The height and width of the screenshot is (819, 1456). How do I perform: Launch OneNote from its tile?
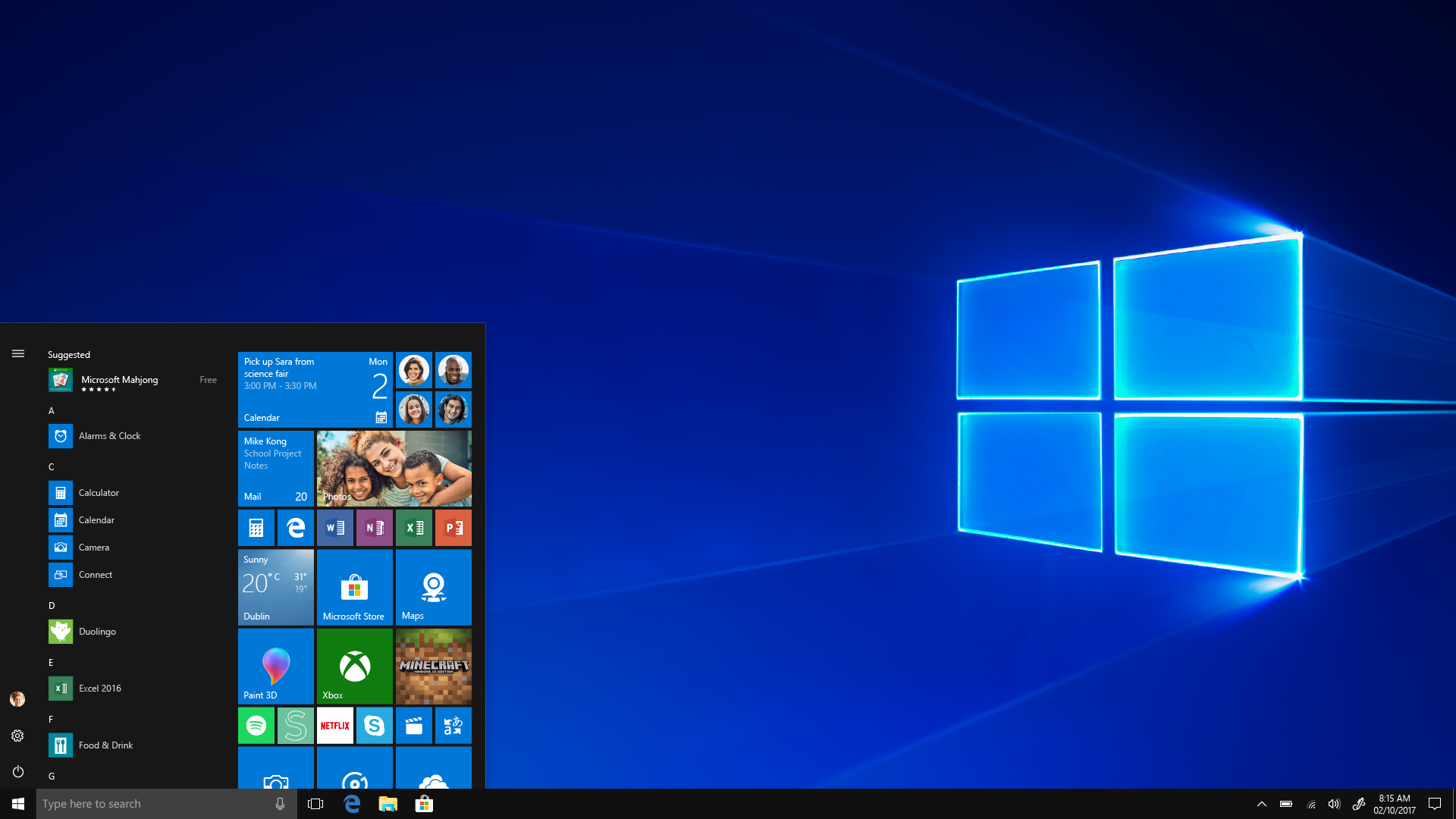pos(375,528)
